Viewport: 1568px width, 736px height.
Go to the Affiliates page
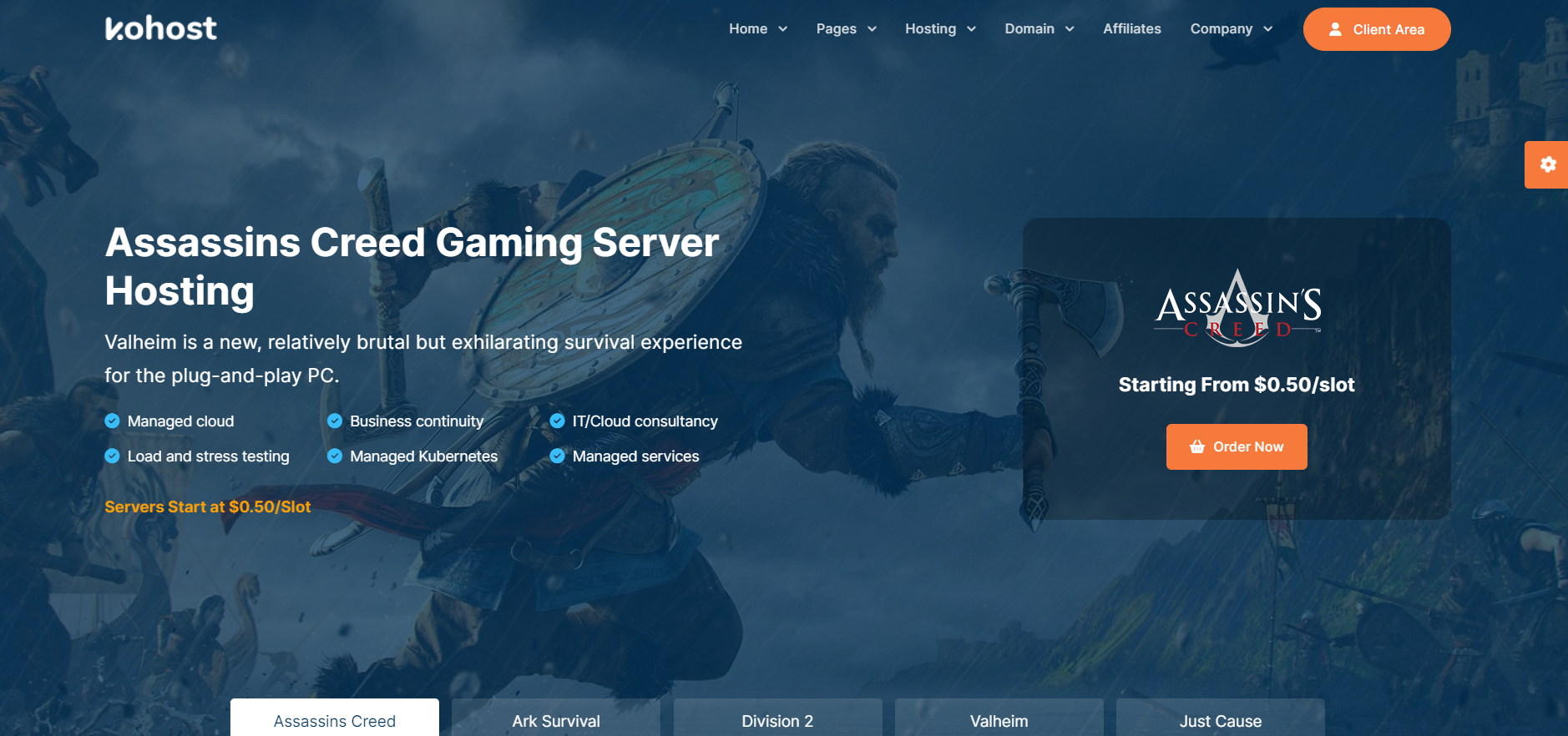[1132, 29]
